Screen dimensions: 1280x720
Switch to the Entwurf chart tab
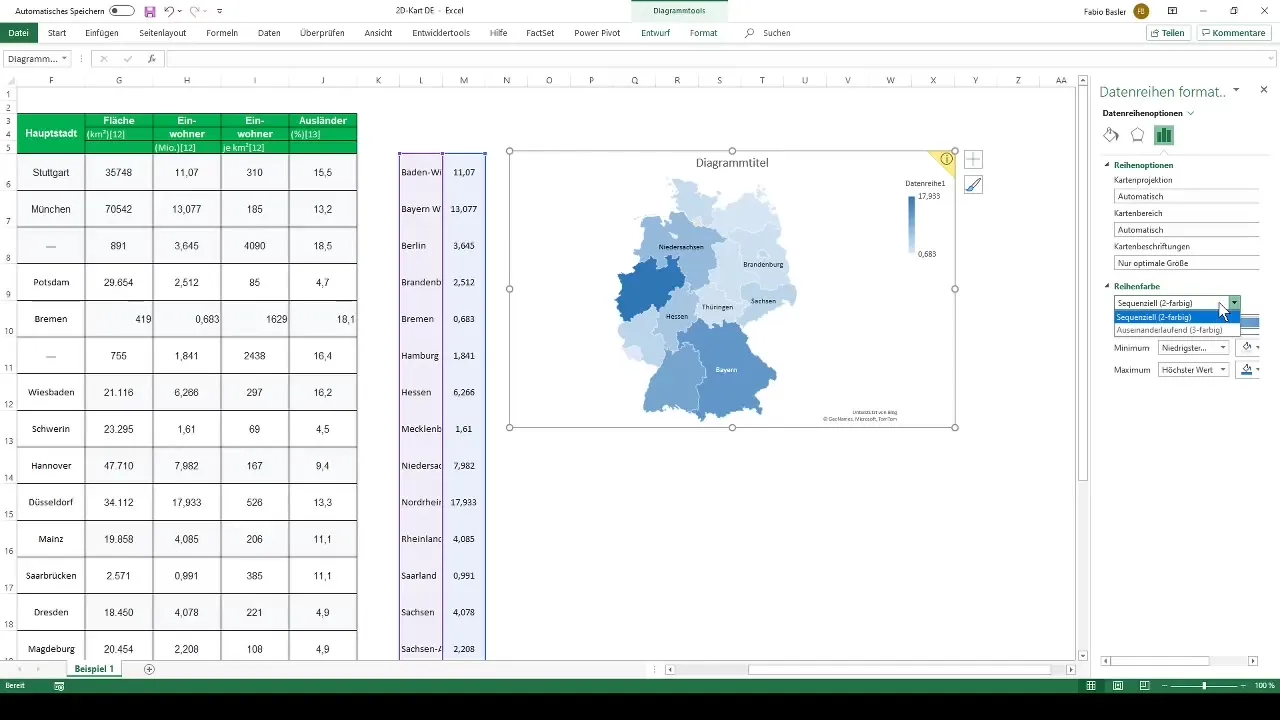click(x=655, y=33)
